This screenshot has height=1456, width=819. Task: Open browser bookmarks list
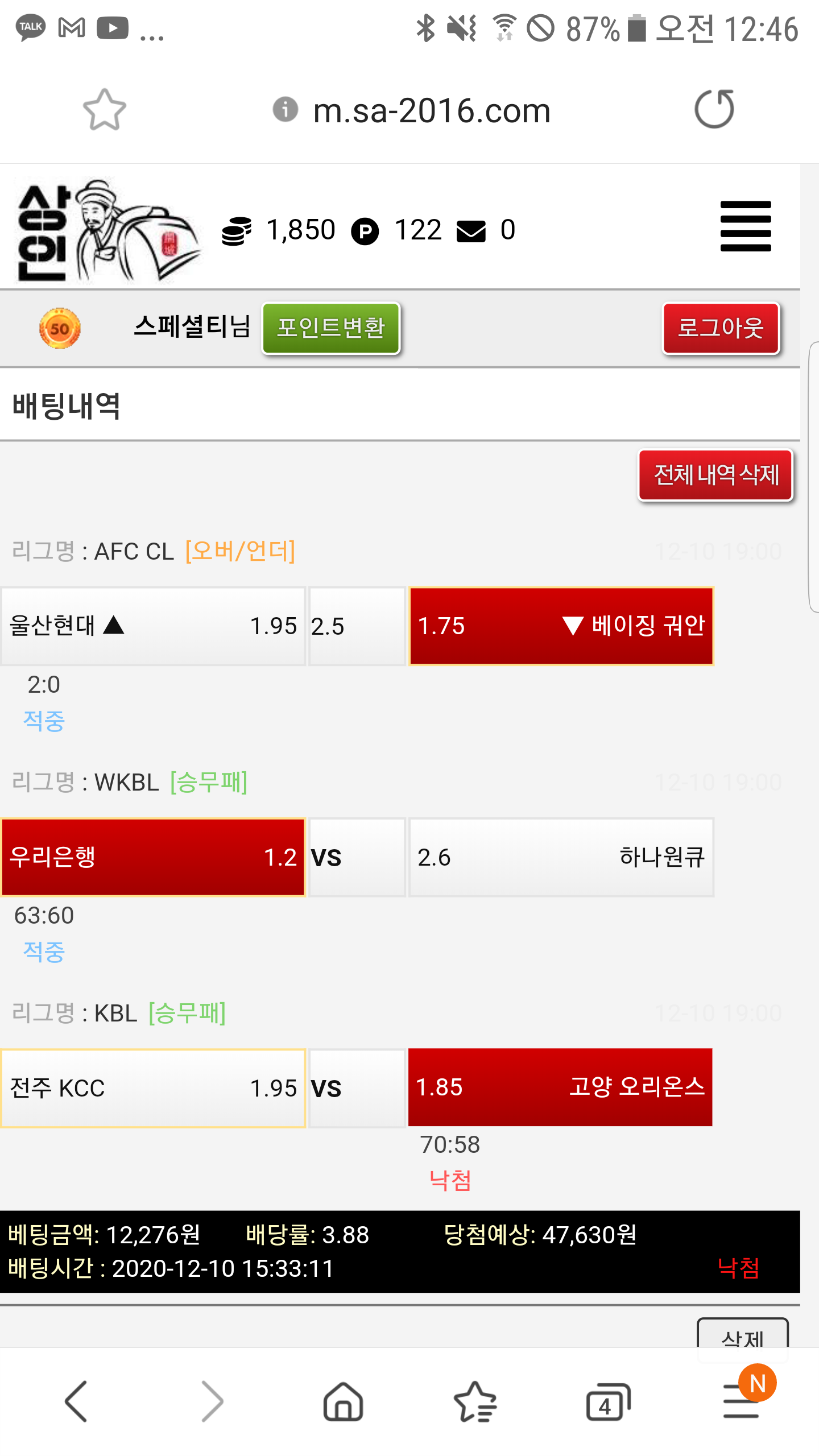tap(475, 1401)
